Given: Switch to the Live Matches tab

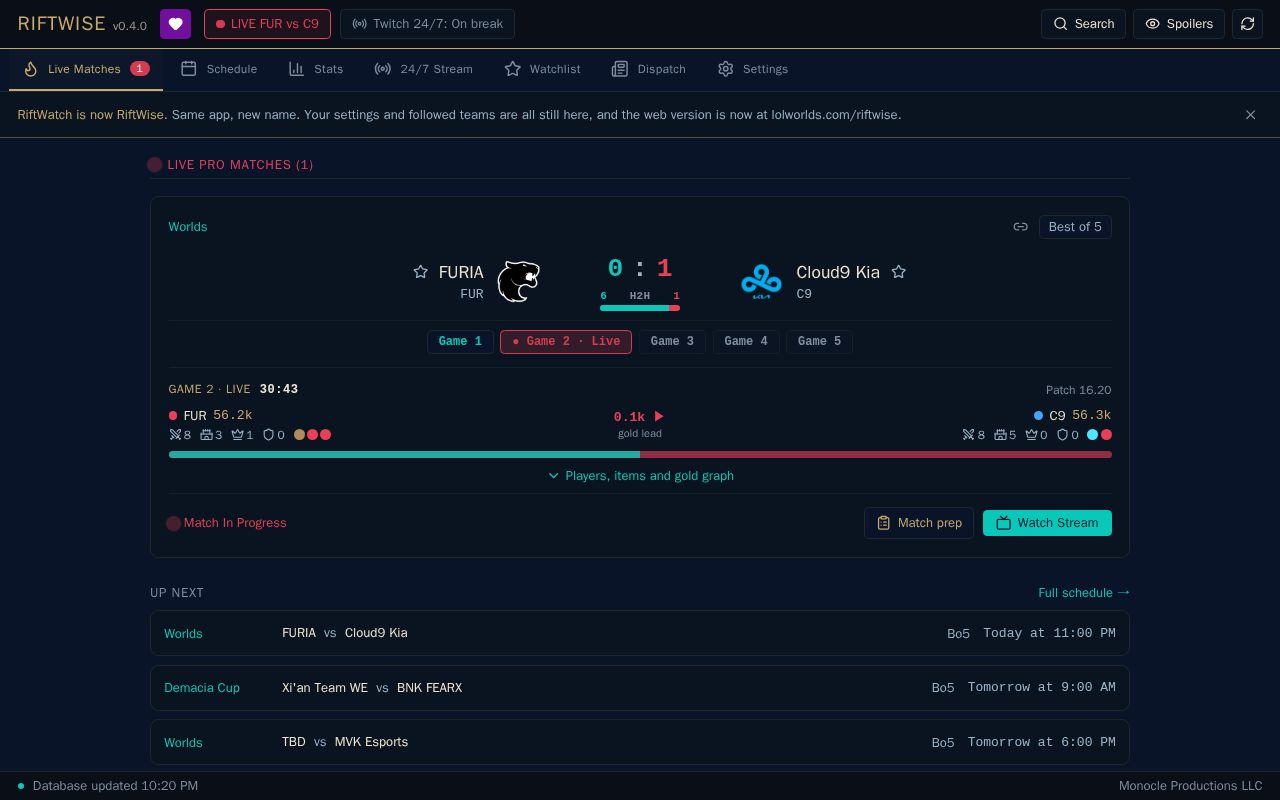Looking at the screenshot, I should tap(86, 69).
